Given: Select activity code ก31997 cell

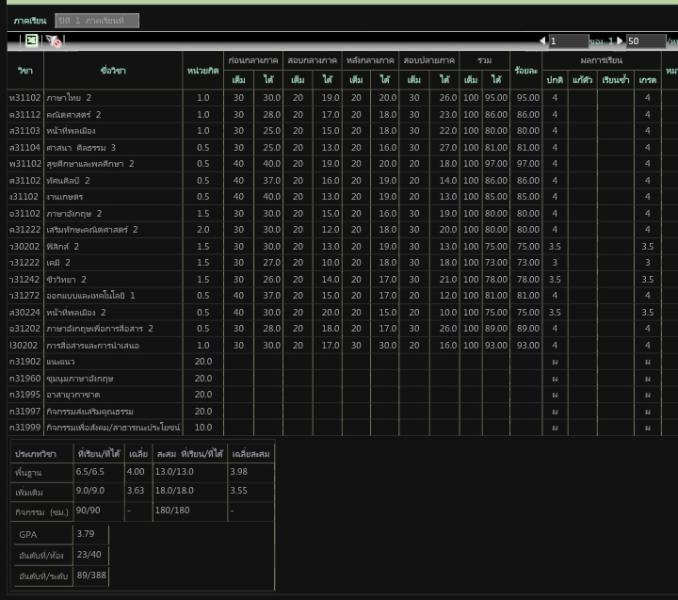Looking at the screenshot, I should coord(25,411).
